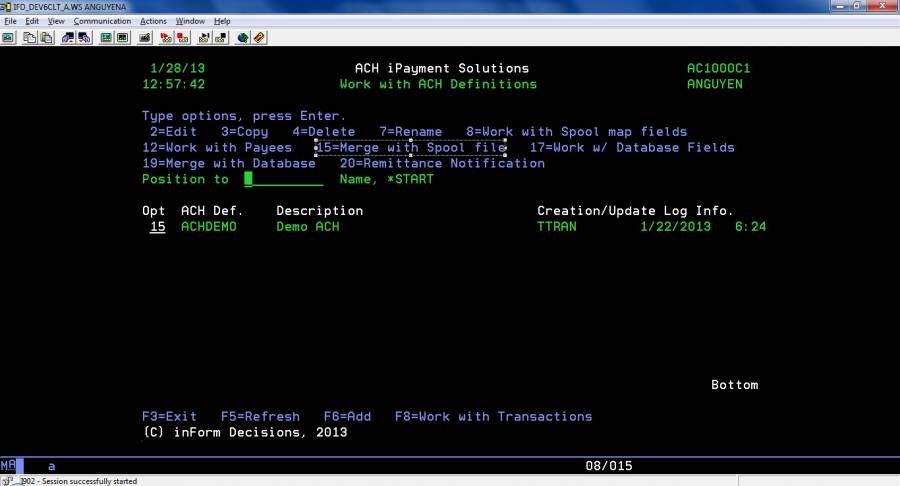Open the Actions menu
This screenshot has width=900, height=486.
coord(153,21)
